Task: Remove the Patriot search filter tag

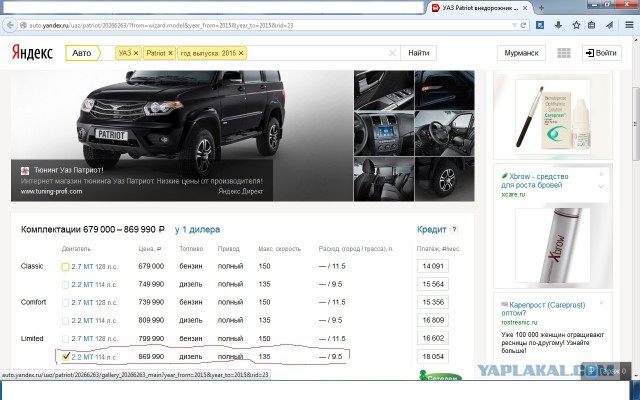Action: click(170, 52)
